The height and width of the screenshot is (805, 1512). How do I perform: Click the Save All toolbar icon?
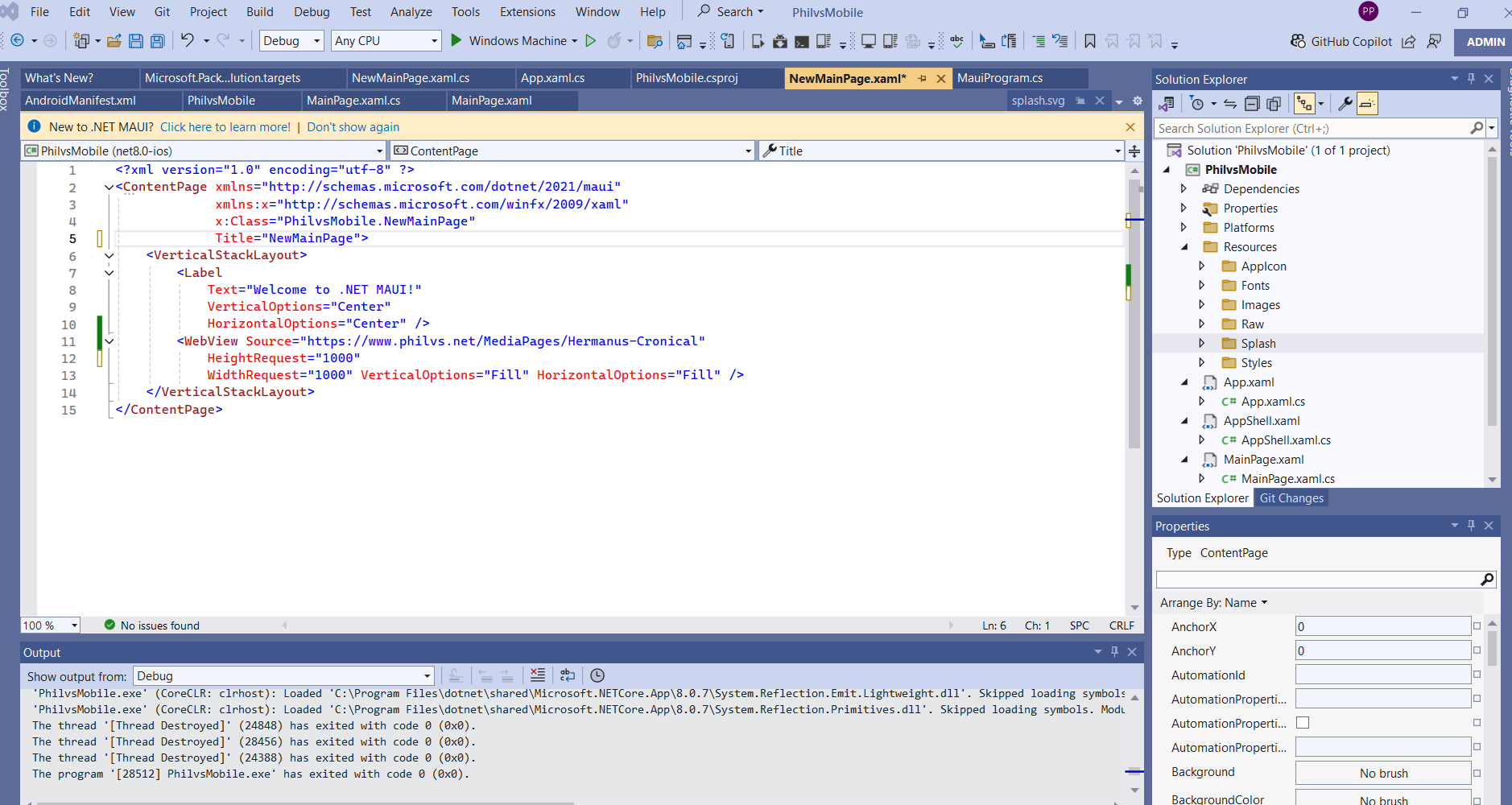tap(158, 41)
